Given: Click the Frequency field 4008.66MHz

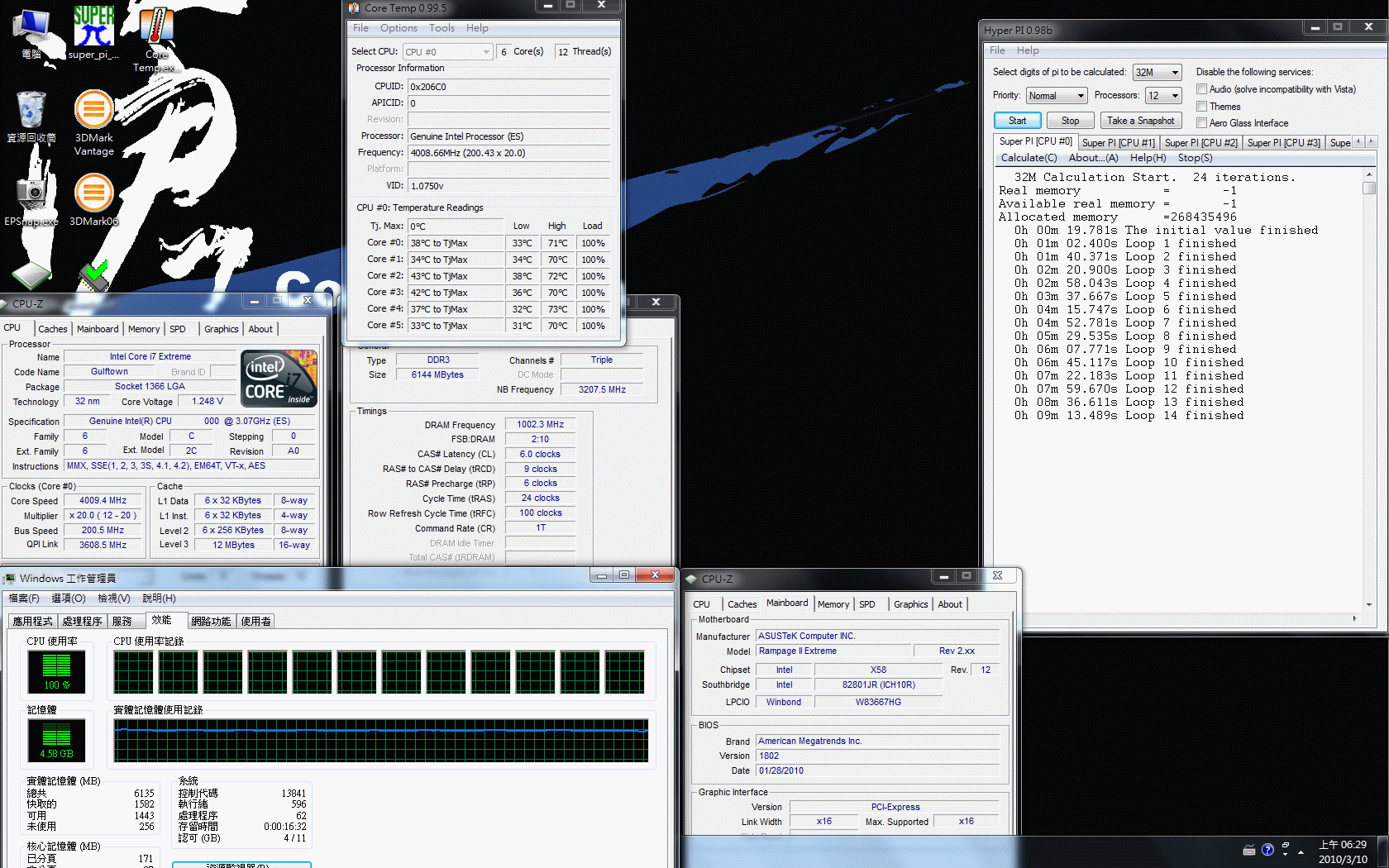Looking at the screenshot, I should [508, 153].
